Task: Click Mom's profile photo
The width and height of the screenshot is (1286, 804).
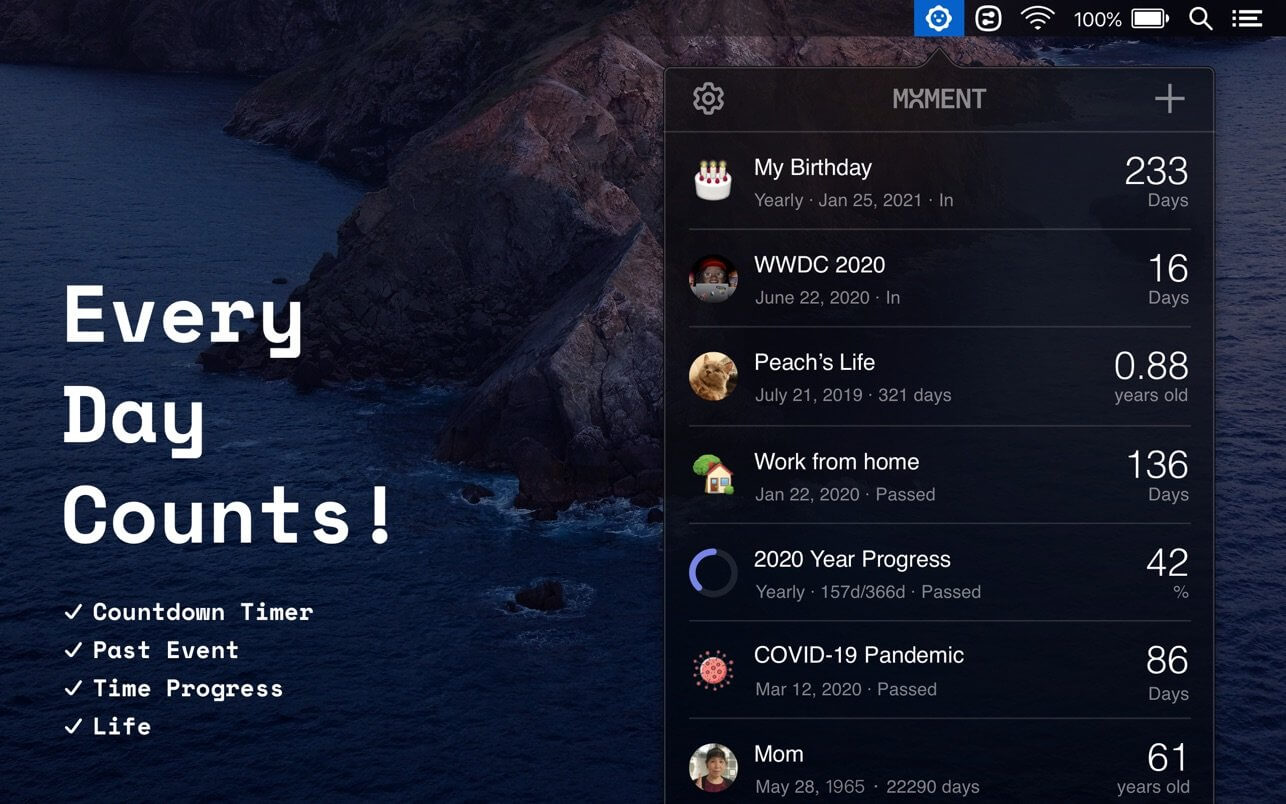Action: pos(713,767)
